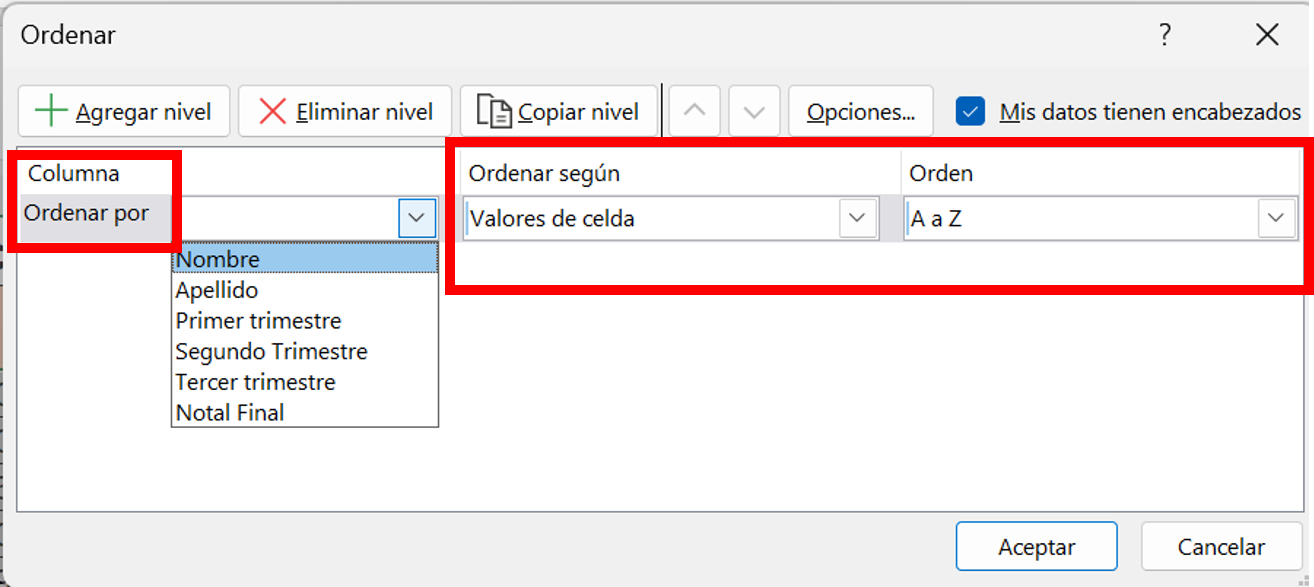Viewport: 1314px width, 587px height.
Task: Expand the A a Z order dropdown
Action: 1276,218
